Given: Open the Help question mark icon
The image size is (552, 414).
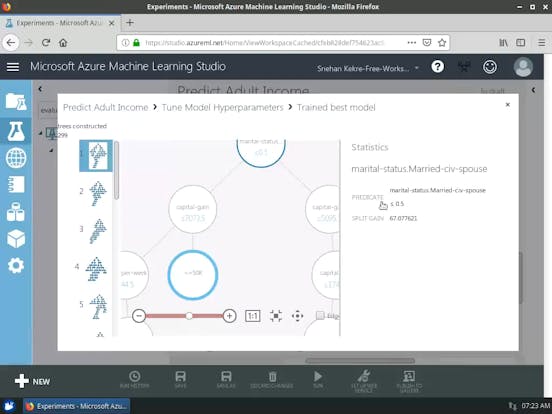Looking at the screenshot, I should [438, 67].
